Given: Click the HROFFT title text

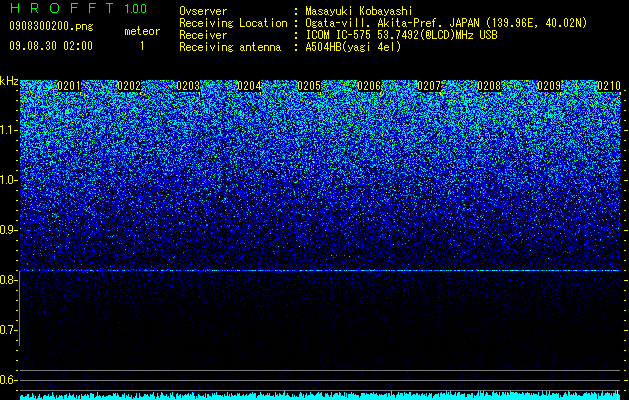Looking at the screenshot, I should pyautogui.click(x=62, y=8).
